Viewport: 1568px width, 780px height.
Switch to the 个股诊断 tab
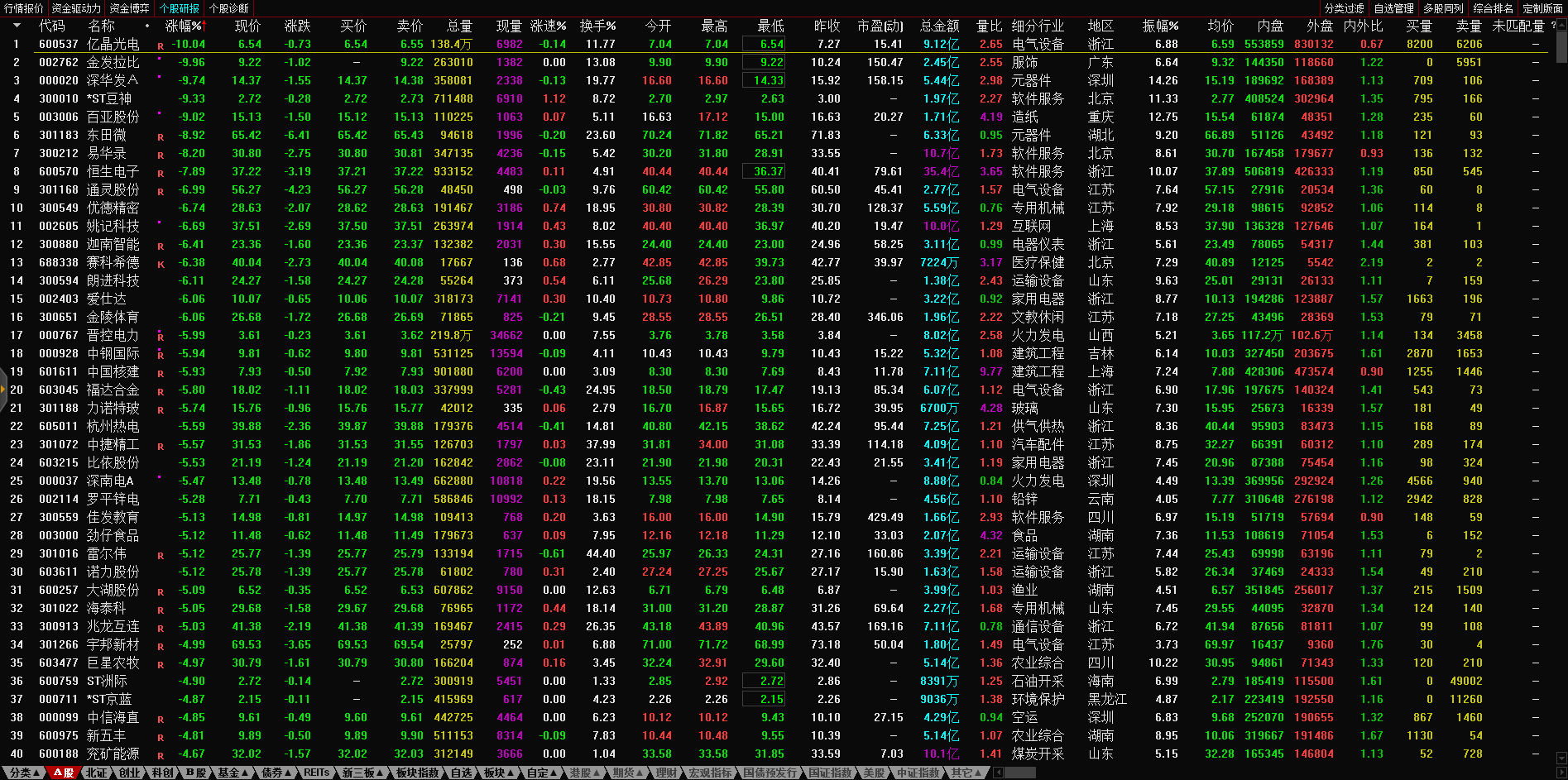pyautogui.click(x=228, y=8)
